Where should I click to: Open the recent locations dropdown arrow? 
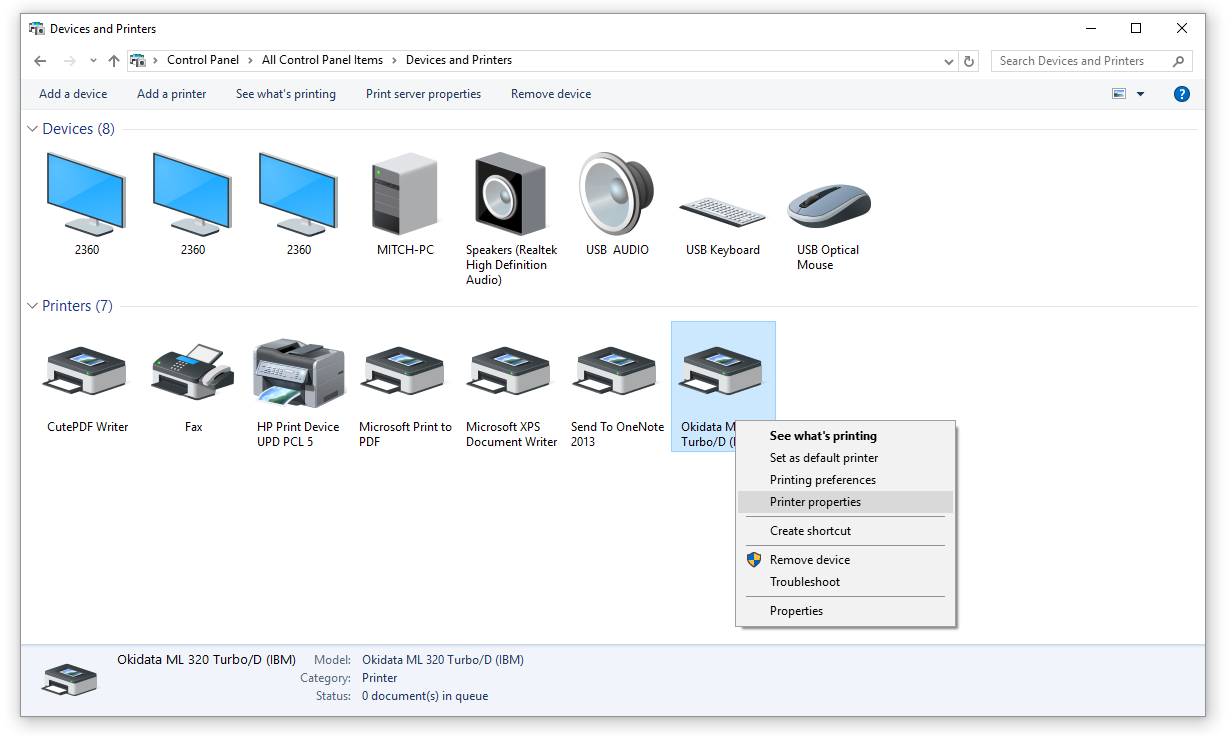93,61
